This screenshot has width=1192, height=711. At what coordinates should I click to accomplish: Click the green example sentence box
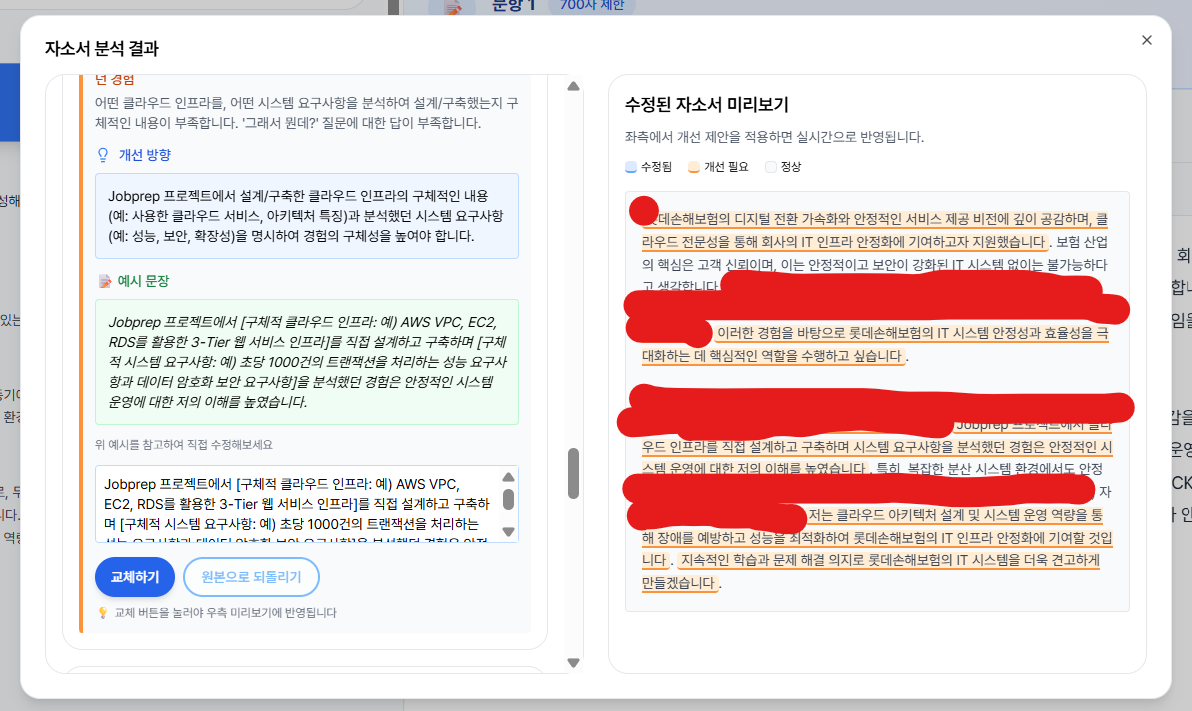307,362
